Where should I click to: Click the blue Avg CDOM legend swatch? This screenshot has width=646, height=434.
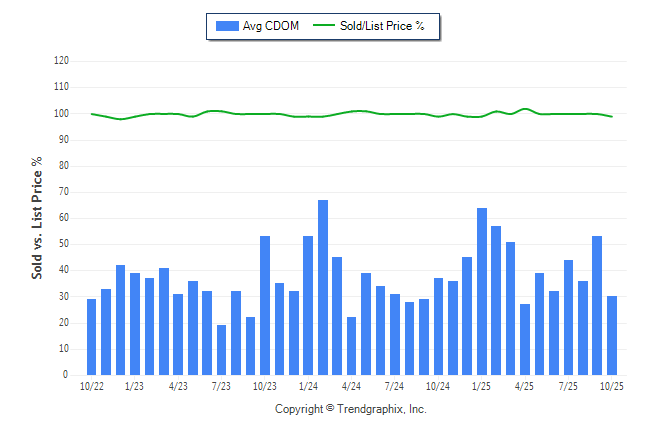click(226, 26)
